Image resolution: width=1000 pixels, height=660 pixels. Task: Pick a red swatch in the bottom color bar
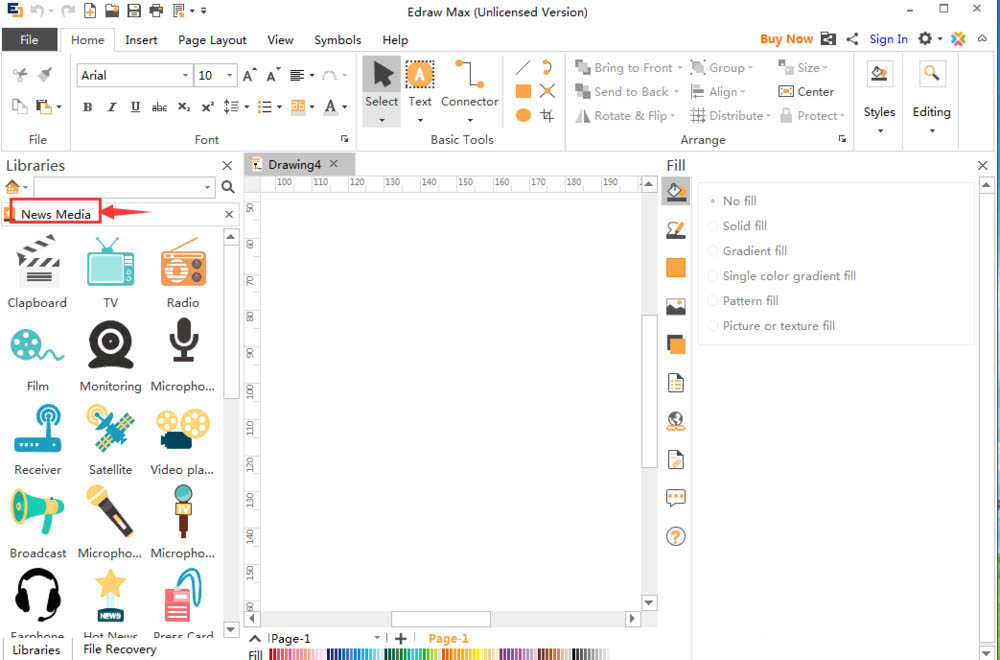[x=278, y=654]
